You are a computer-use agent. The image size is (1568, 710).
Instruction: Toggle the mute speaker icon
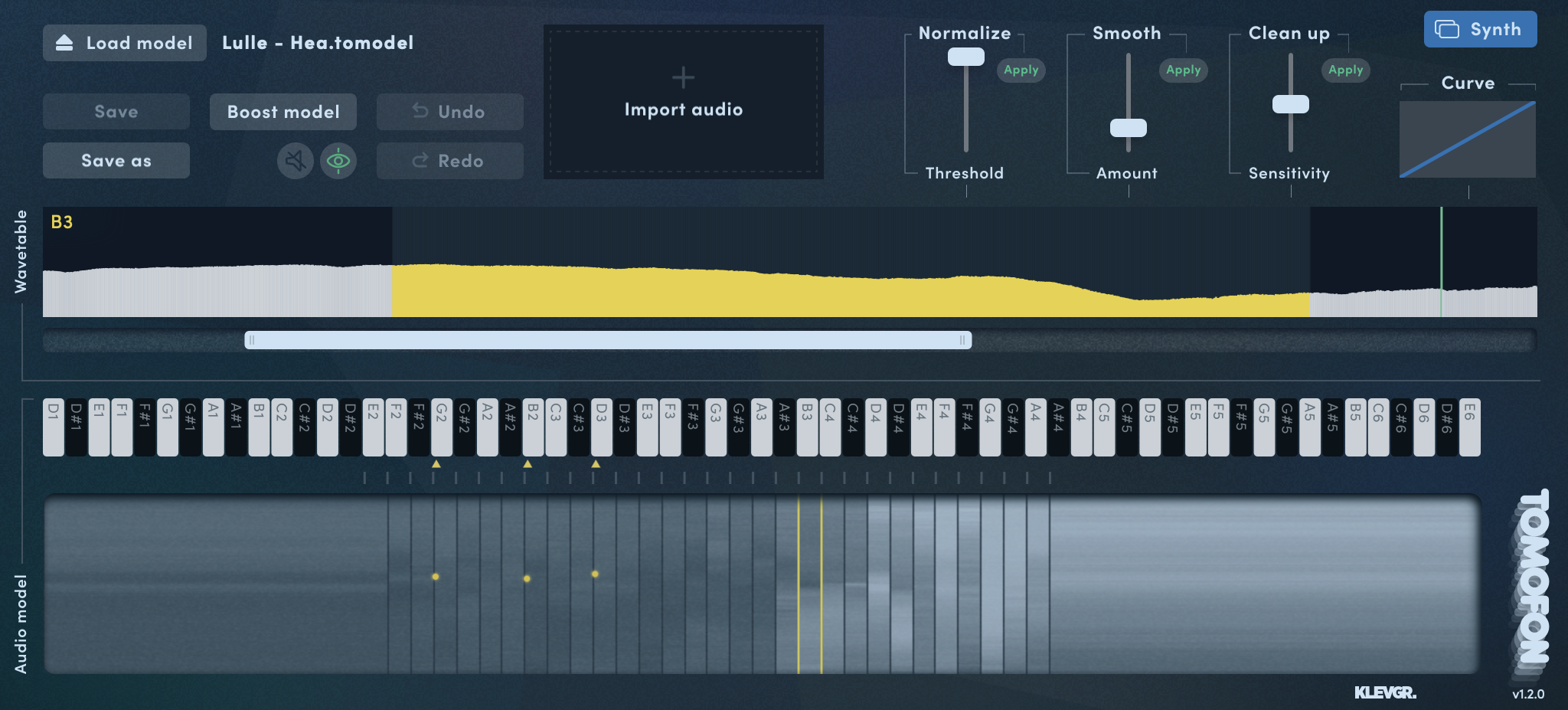295,161
